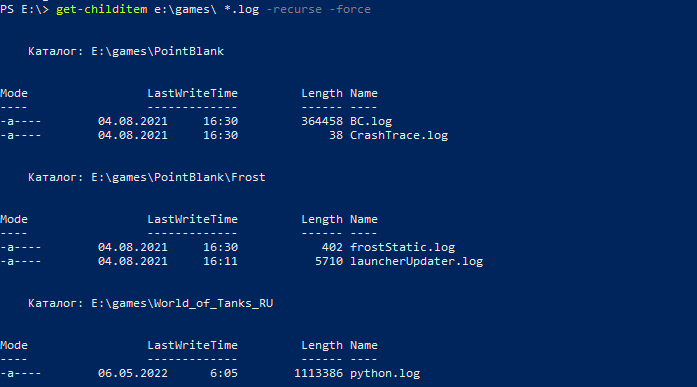Click the launcherUpdater.log file name
Screen dimensions: 697x387
coord(417,262)
